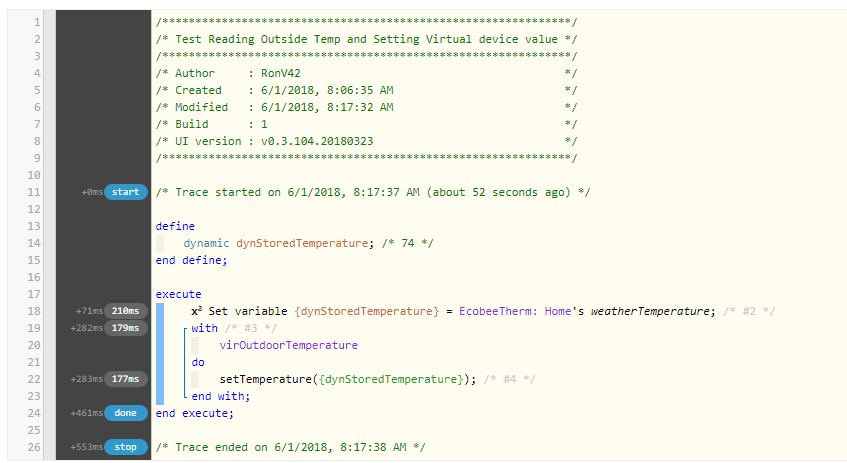Click the 'do' keyword under the with block
The height and width of the screenshot is (463, 847).
point(198,362)
